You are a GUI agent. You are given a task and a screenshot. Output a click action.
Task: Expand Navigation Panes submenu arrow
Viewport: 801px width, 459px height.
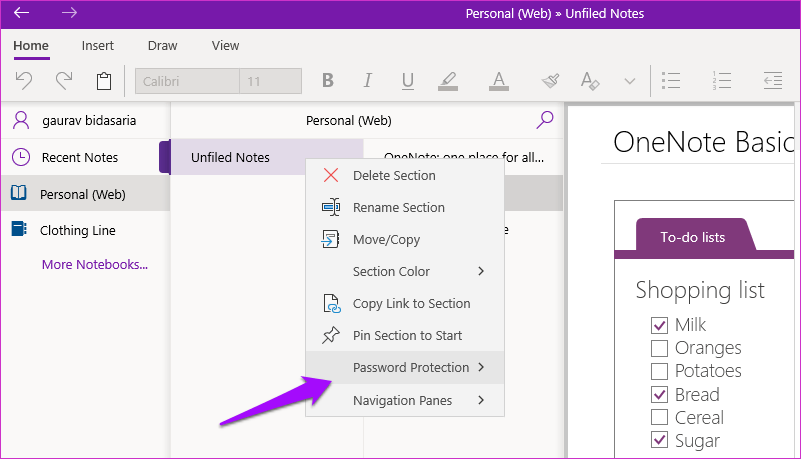coord(481,400)
